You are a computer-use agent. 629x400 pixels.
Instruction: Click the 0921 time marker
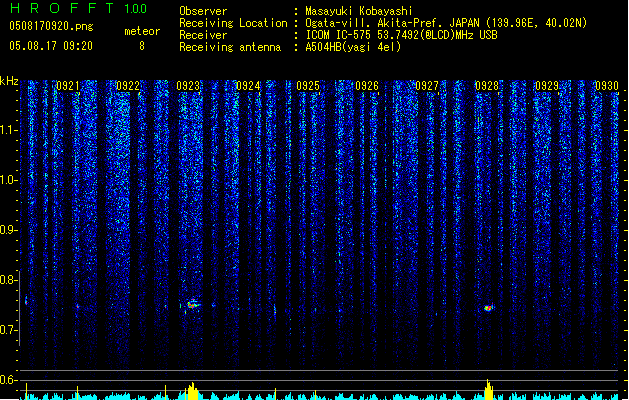pyautogui.click(x=67, y=86)
